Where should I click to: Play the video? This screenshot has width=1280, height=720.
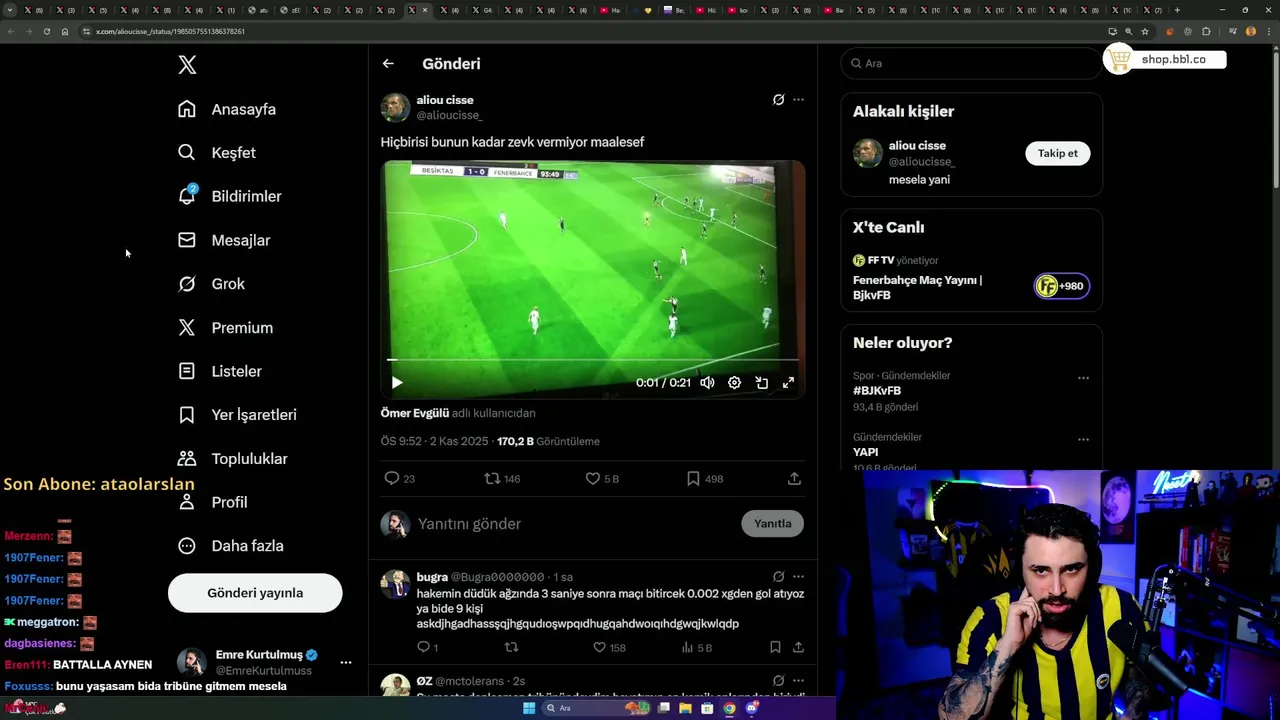[x=397, y=382]
